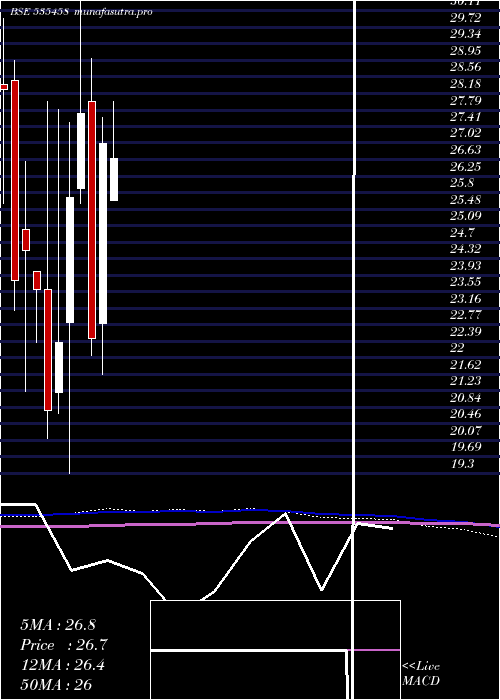Select the 29.72 price axis label
Image resolution: width=500 pixels, height=700 pixels.
pyautogui.click(x=466, y=18)
